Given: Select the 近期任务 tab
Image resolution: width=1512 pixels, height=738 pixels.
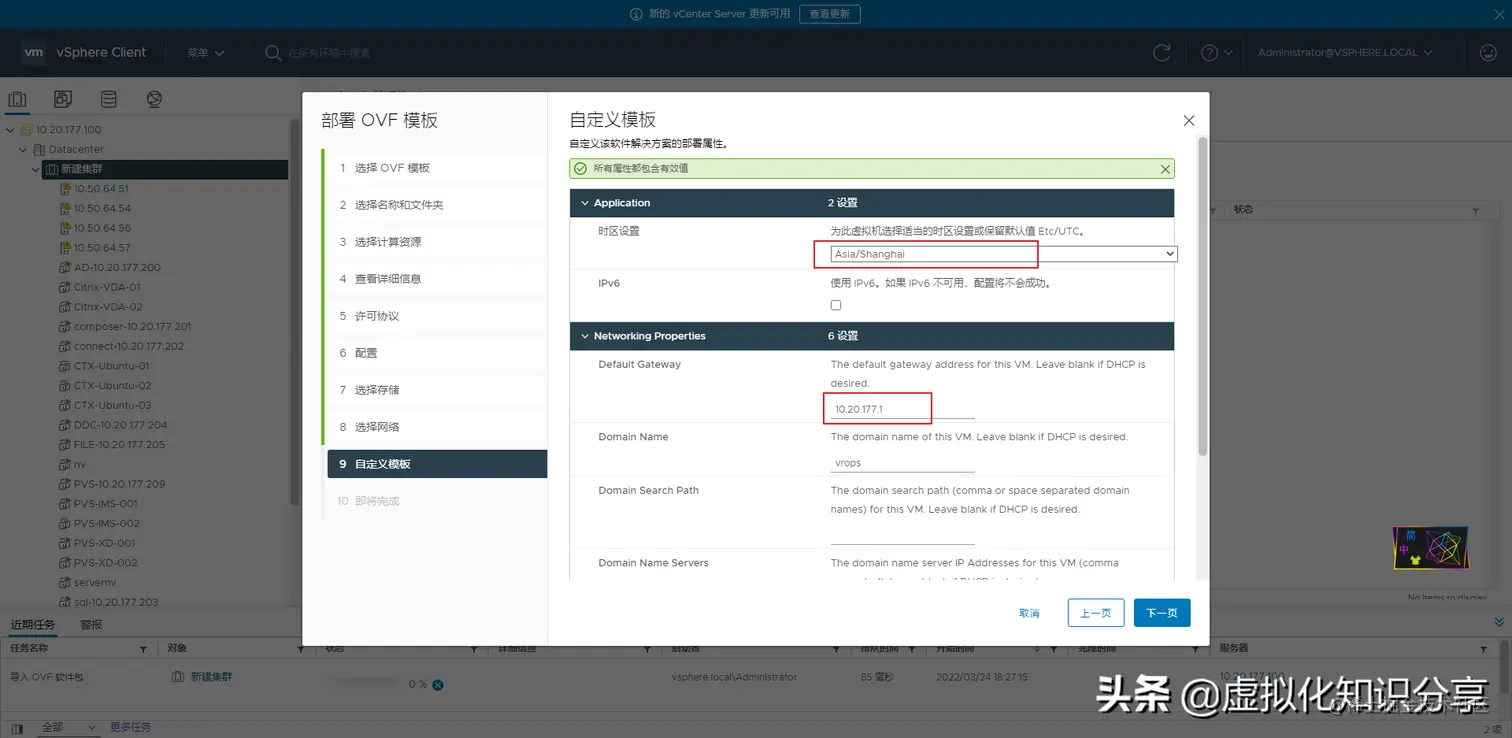Looking at the screenshot, I should (33, 624).
